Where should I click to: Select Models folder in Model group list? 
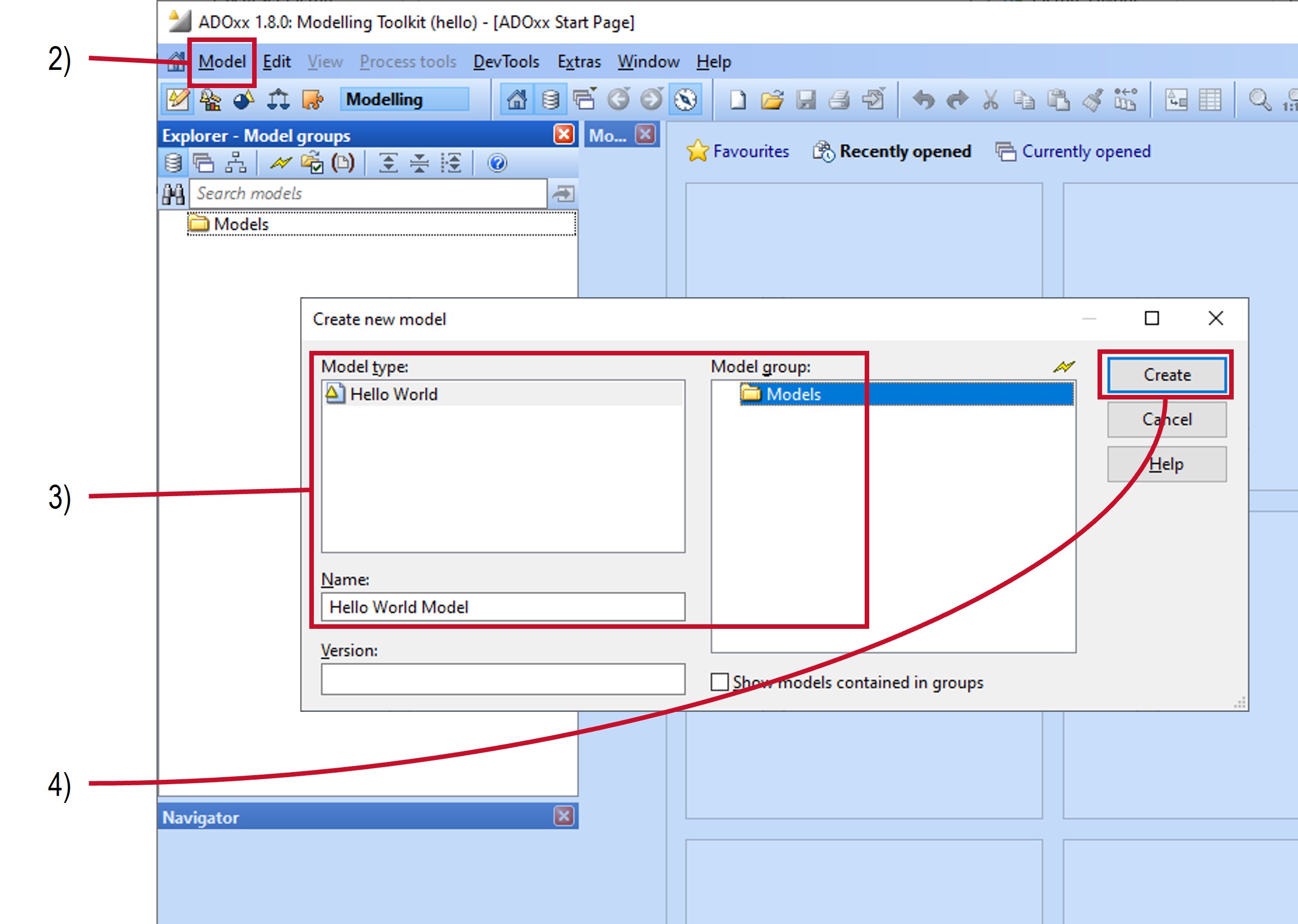tap(907, 394)
